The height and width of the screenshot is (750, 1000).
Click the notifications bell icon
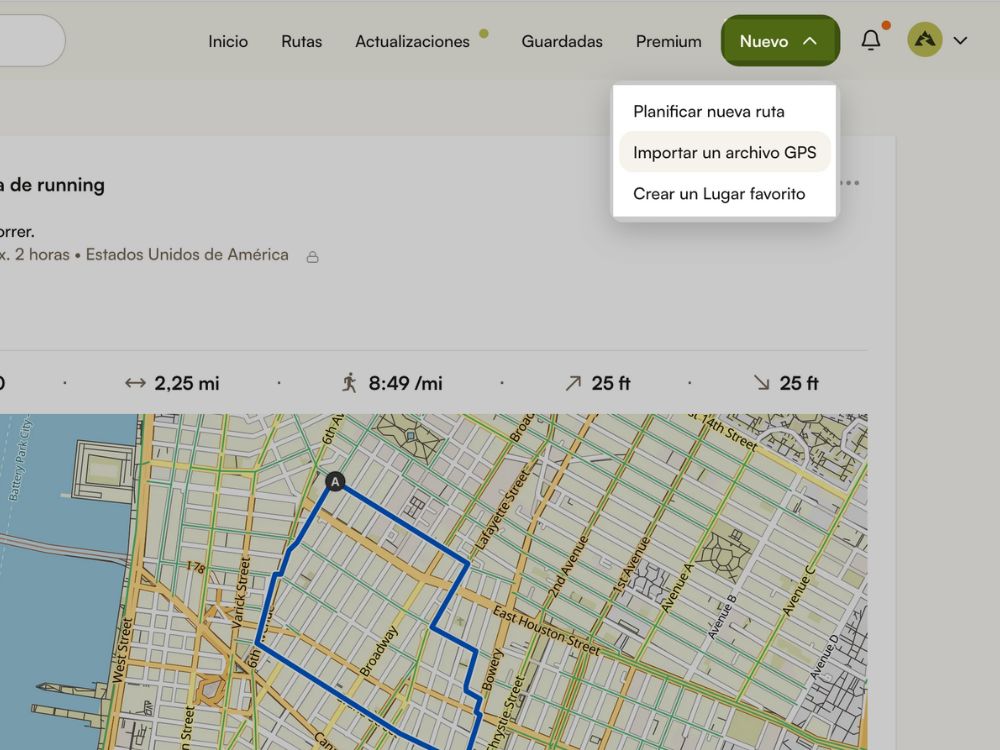871,41
